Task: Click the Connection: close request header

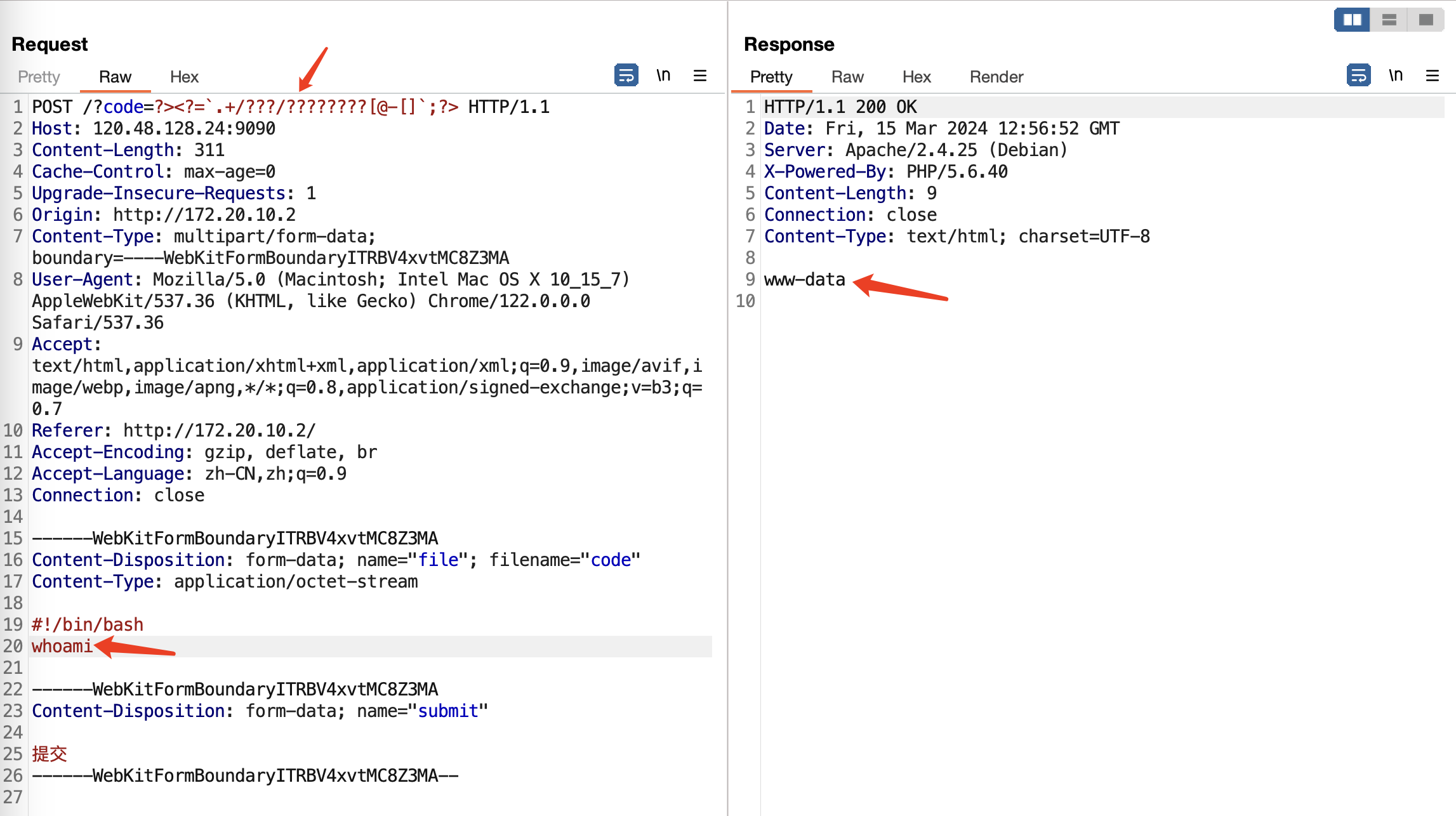Action: (118, 495)
